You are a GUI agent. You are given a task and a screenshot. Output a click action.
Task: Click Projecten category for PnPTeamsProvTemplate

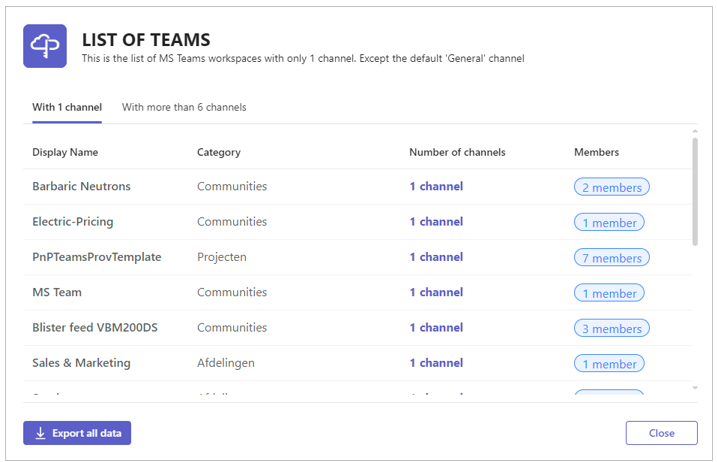point(222,257)
